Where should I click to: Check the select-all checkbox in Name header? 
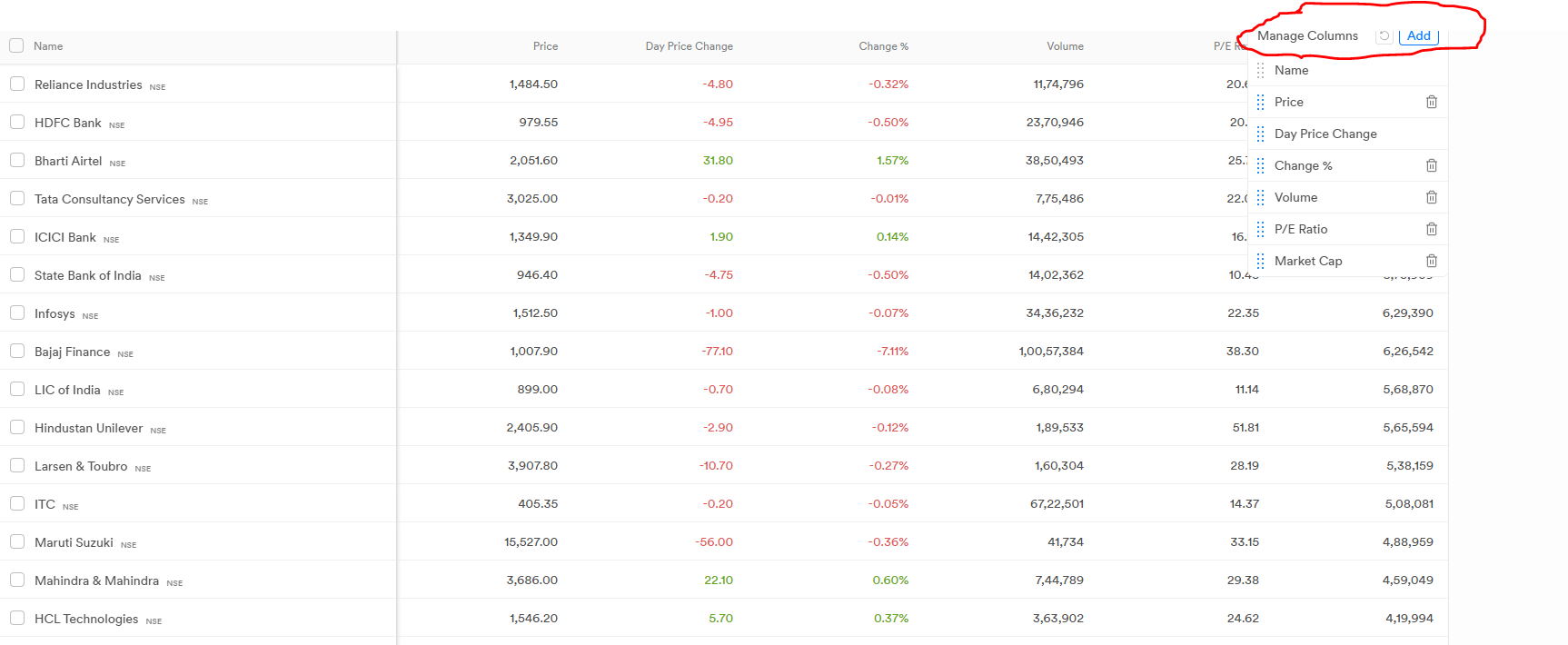pyautogui.click(x=16, y=45)
